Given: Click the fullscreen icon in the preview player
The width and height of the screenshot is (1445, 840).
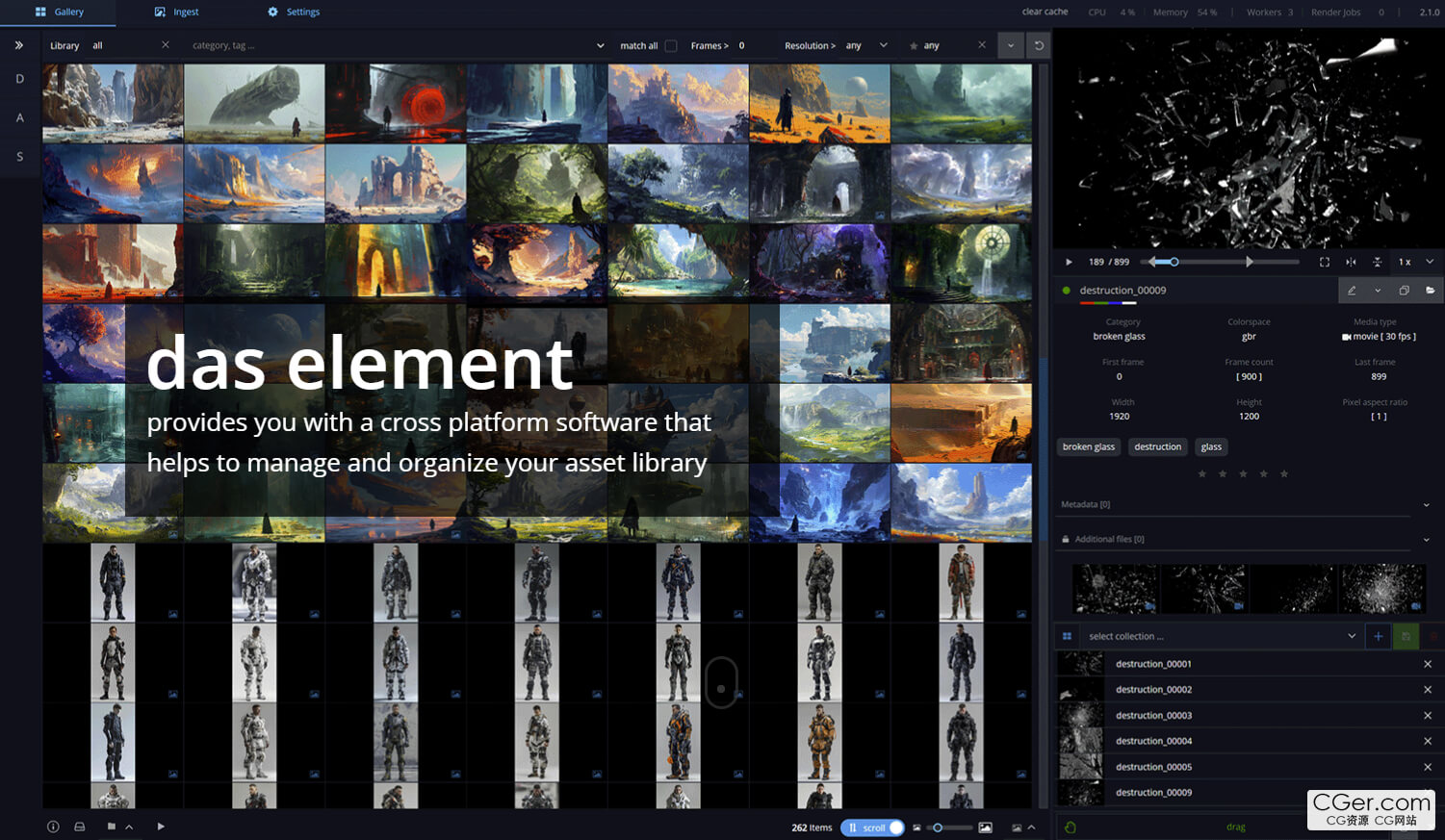Looking at the screenshot, I should [1325, 262].
